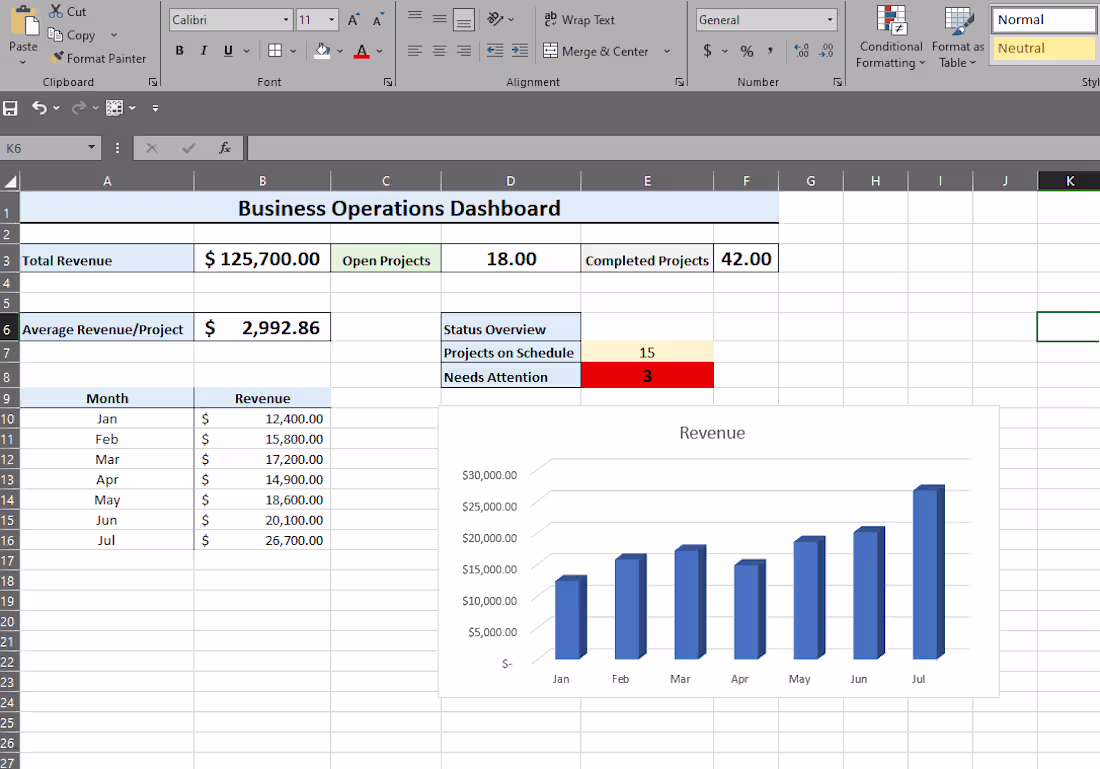1100x769 pixels.
Task: Apply the Neutral cell style
Action: point(1045,48)
